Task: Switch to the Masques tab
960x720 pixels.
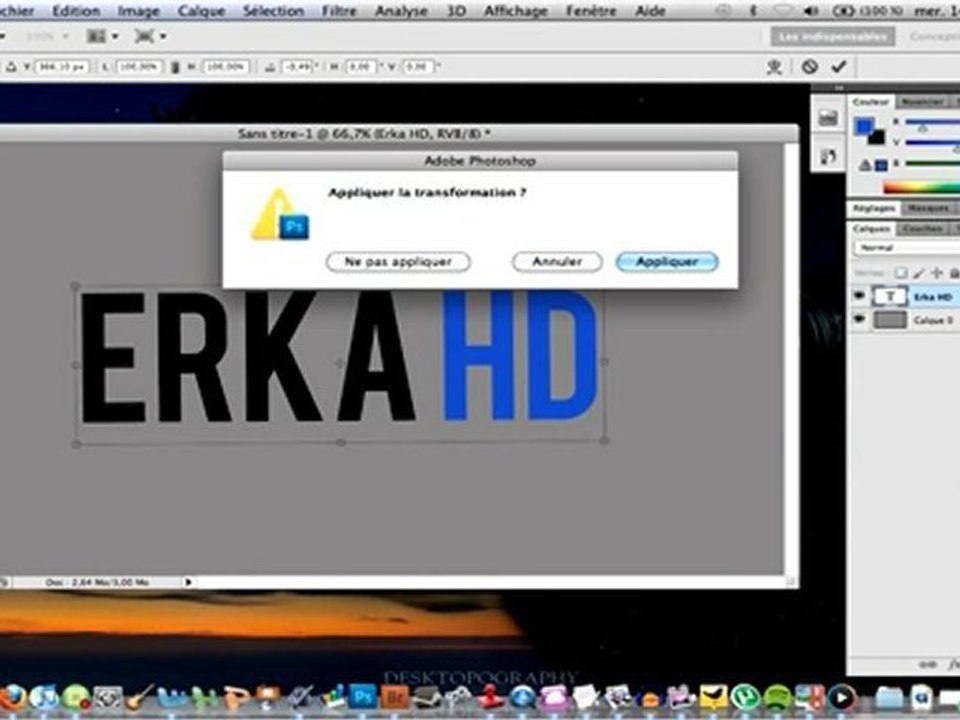Action: coord(928,208)
